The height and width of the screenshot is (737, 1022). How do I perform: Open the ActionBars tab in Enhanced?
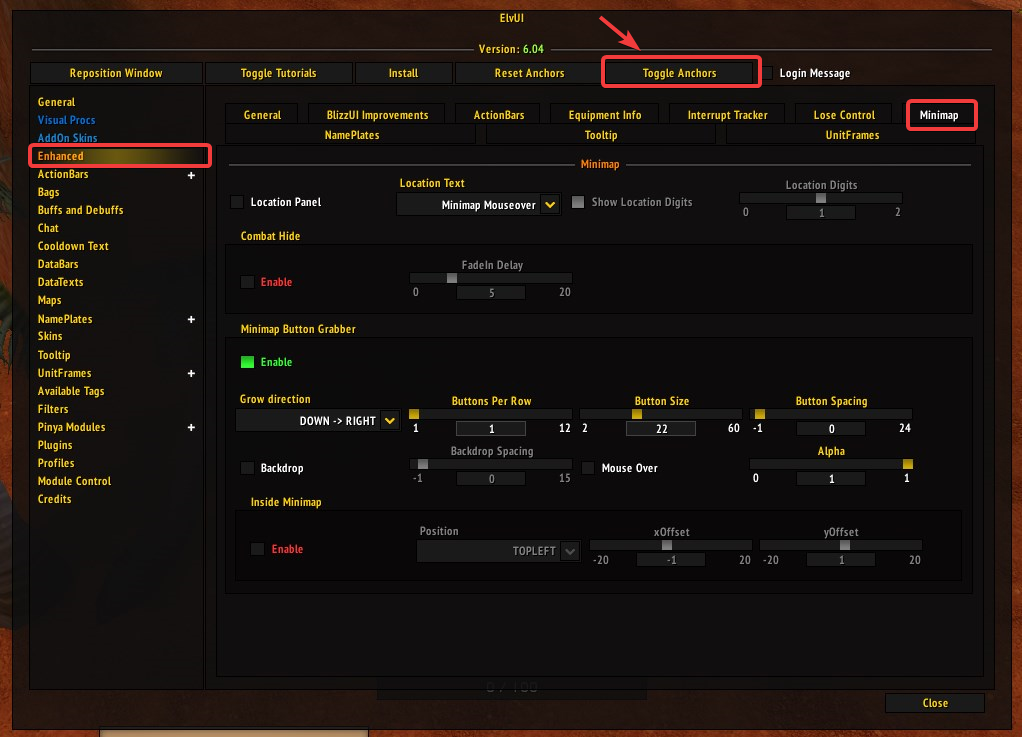pyautogui.click(x=499, y=115)
